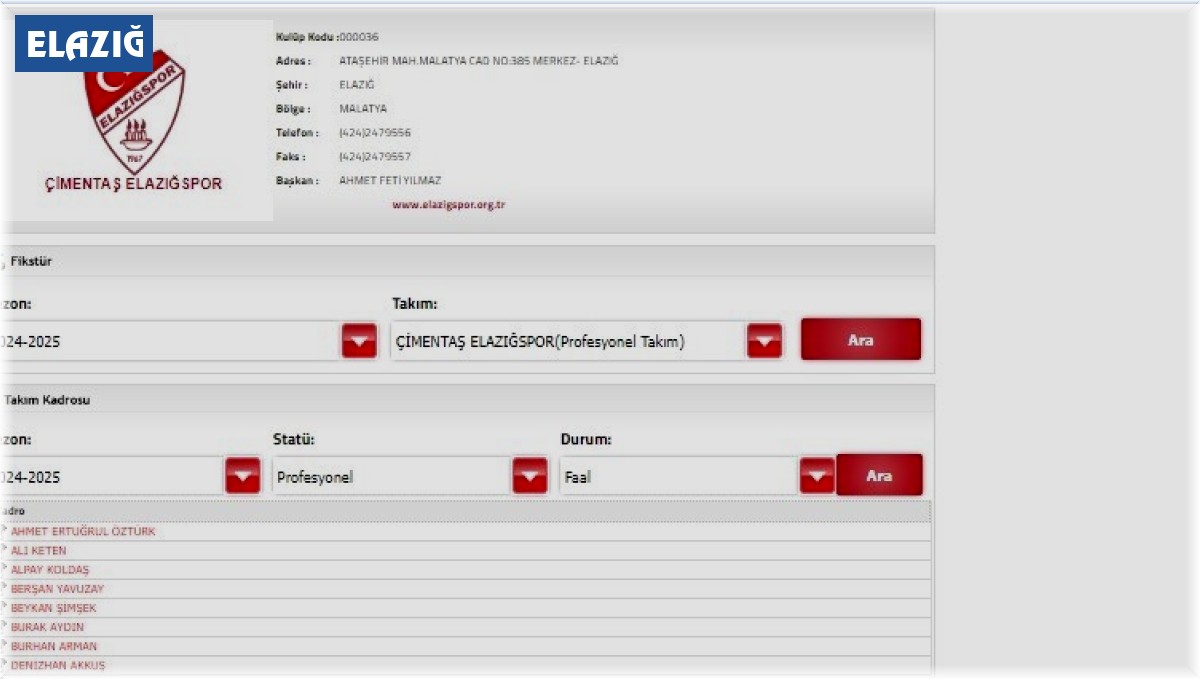Click the ELAZIĞ blue badge label
Image resolution: width=1200 pixels, height=679 pixels.
(84, 43)
